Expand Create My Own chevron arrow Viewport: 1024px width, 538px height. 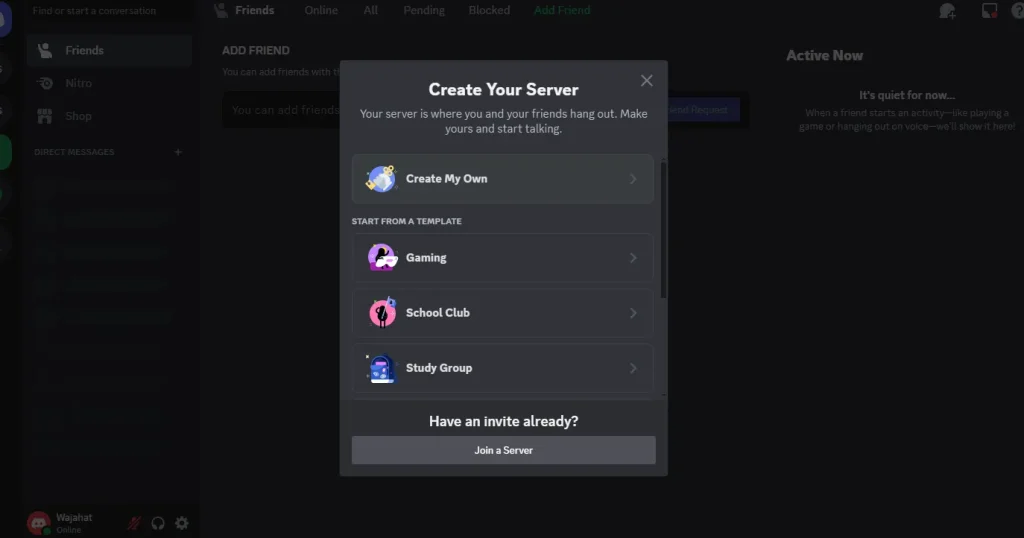633,179
